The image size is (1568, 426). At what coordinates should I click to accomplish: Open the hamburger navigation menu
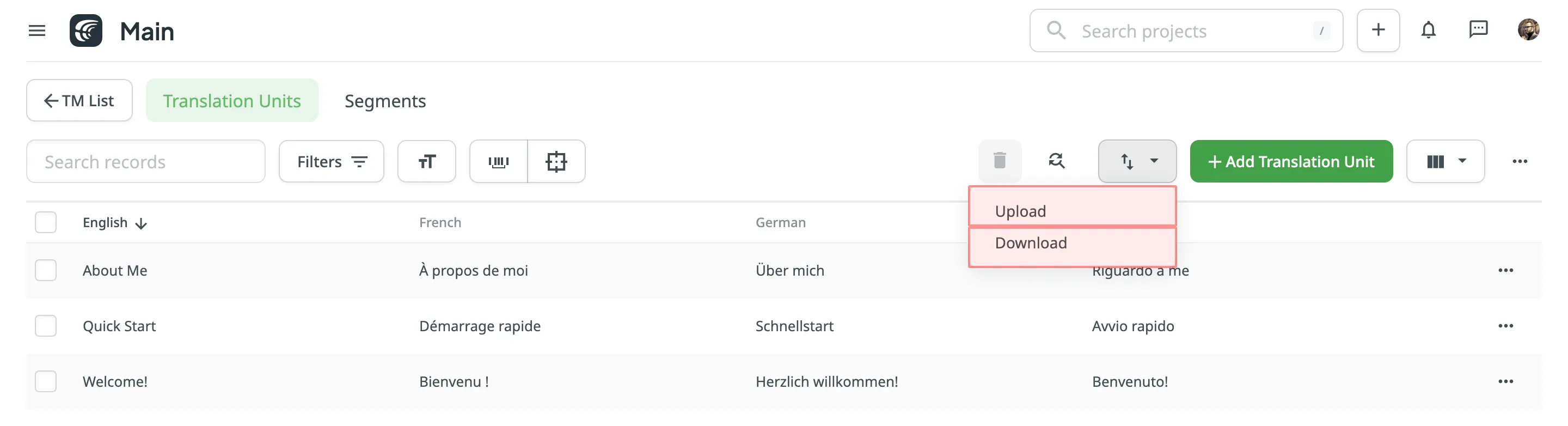[37, 31]
